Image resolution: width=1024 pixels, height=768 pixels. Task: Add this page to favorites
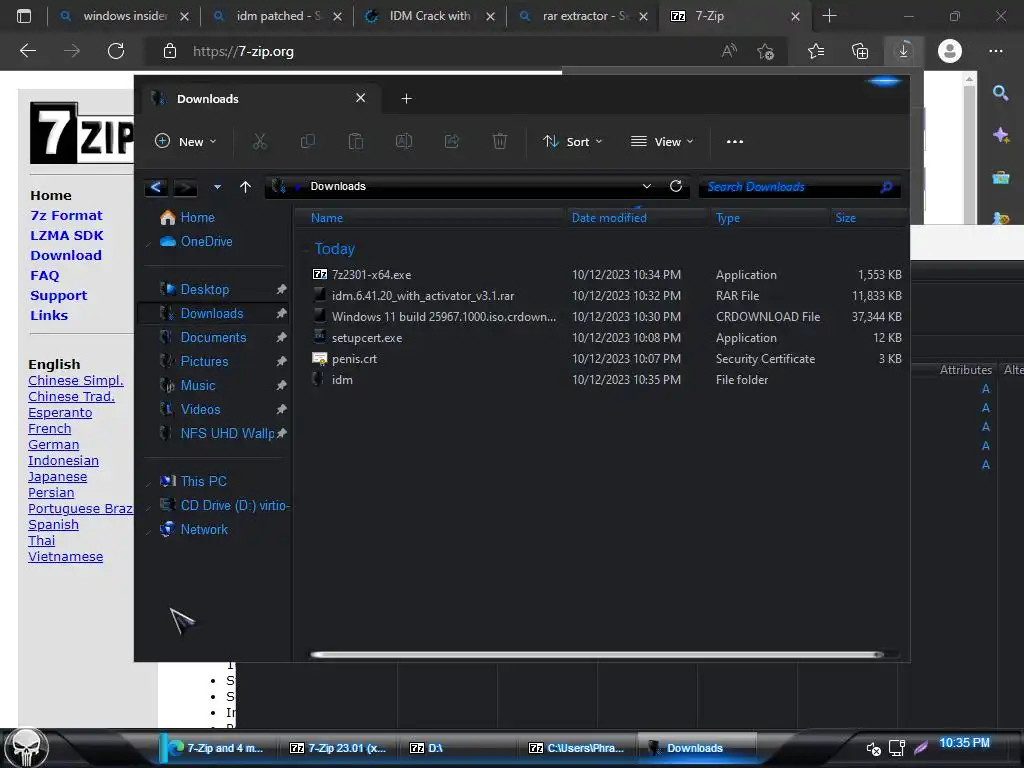pos(765,51)
